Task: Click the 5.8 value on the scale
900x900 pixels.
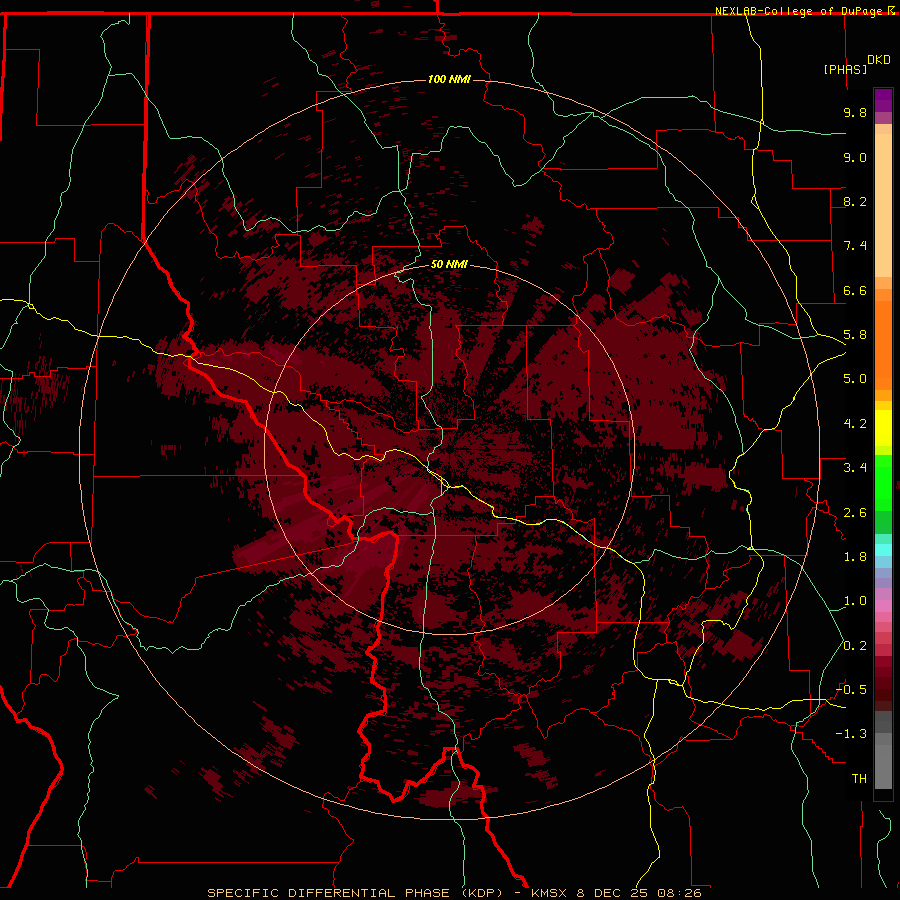Action: [855, 335]
